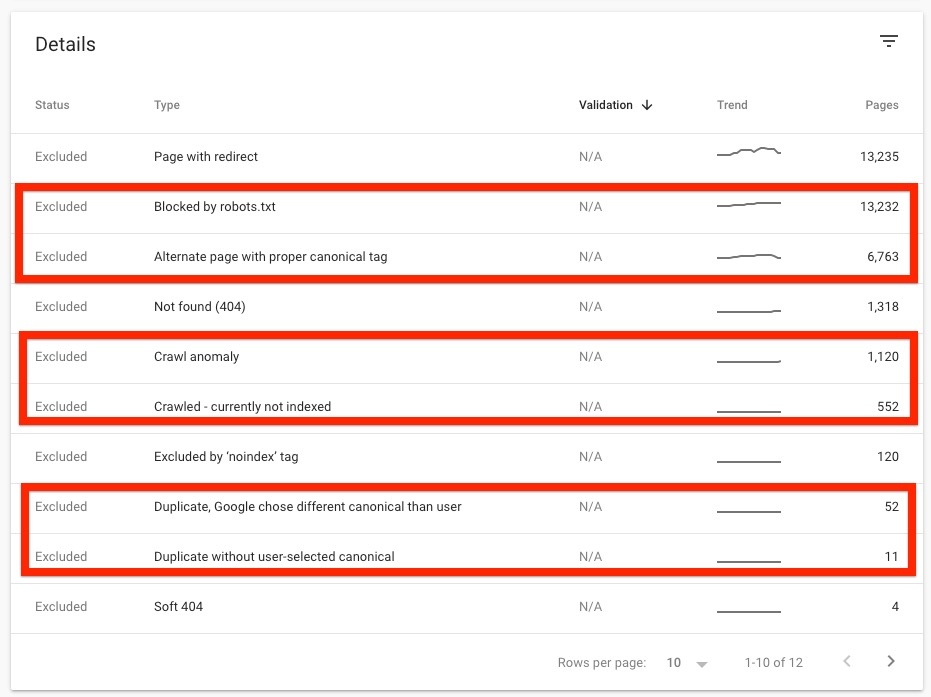Sort by the Validation column header
This screenshot has height=697, width=931.
pos(606,105)
